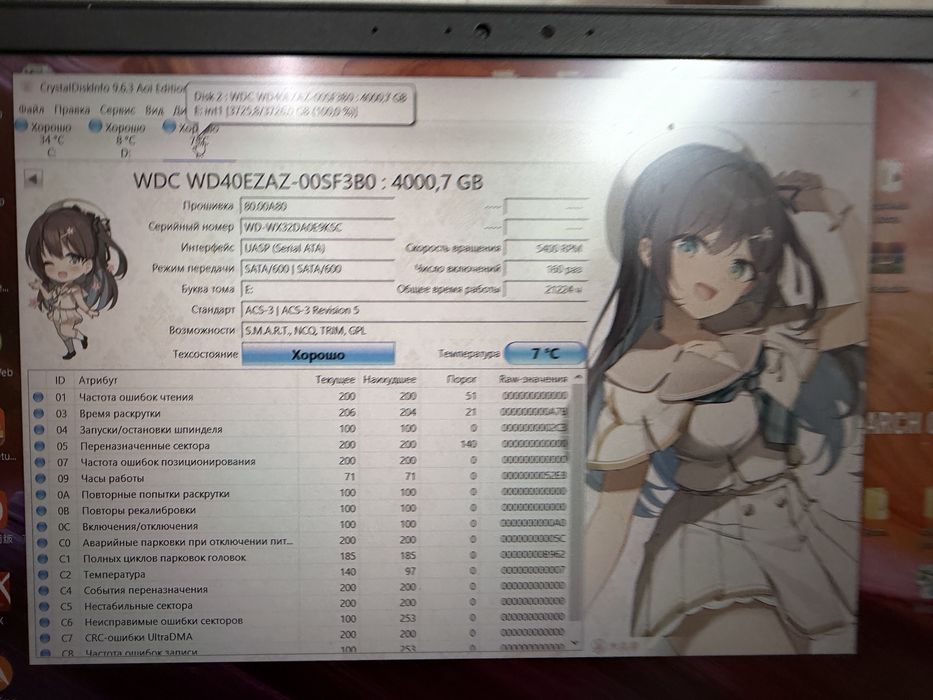This screenshot has width=933, height=700.
Task: Select row 'Повторные попытки раскрутки'
Action: tap(300, 493)
